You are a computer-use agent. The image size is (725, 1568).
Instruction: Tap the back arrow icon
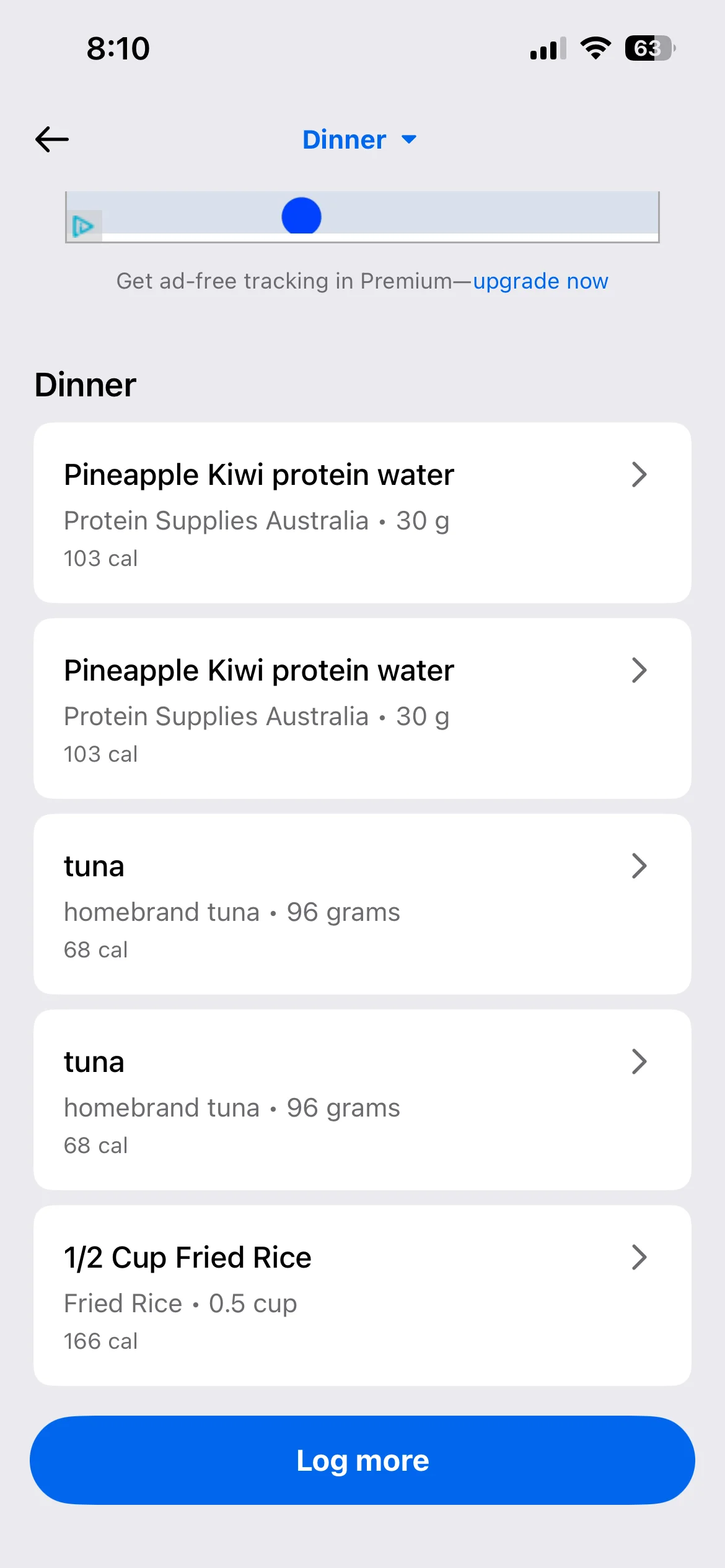(52, 139)
